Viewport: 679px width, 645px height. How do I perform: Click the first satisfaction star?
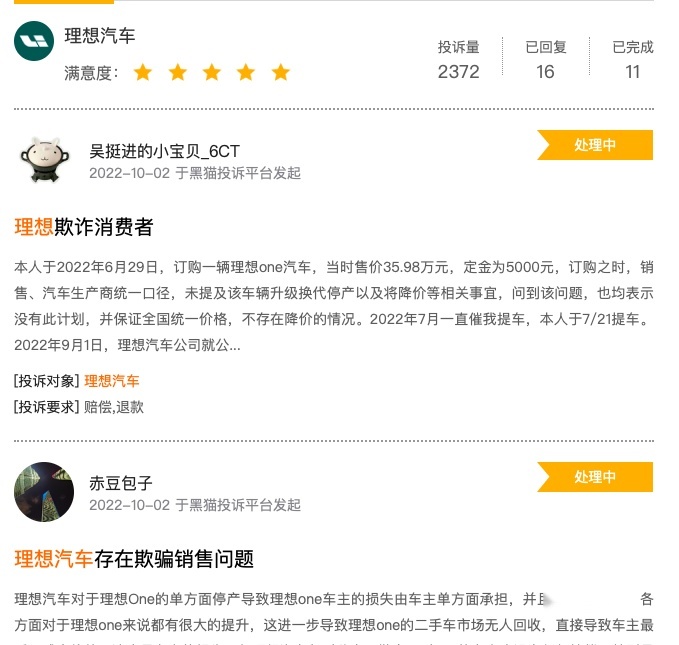coord(143,72)
